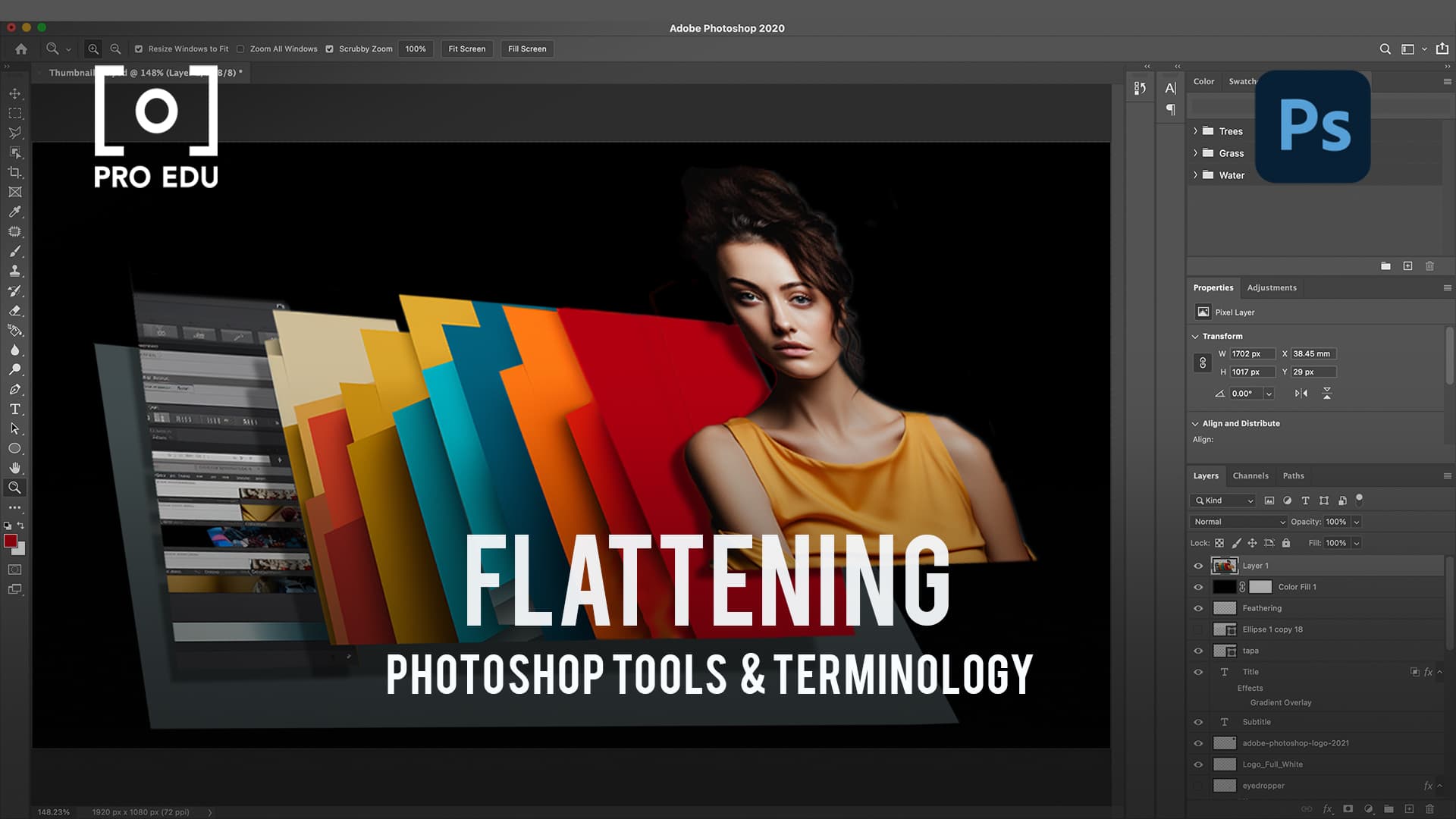This screenshot has height=819, width=1456.
Task: Click the Fit Screen button
Action: coord(466,48)
